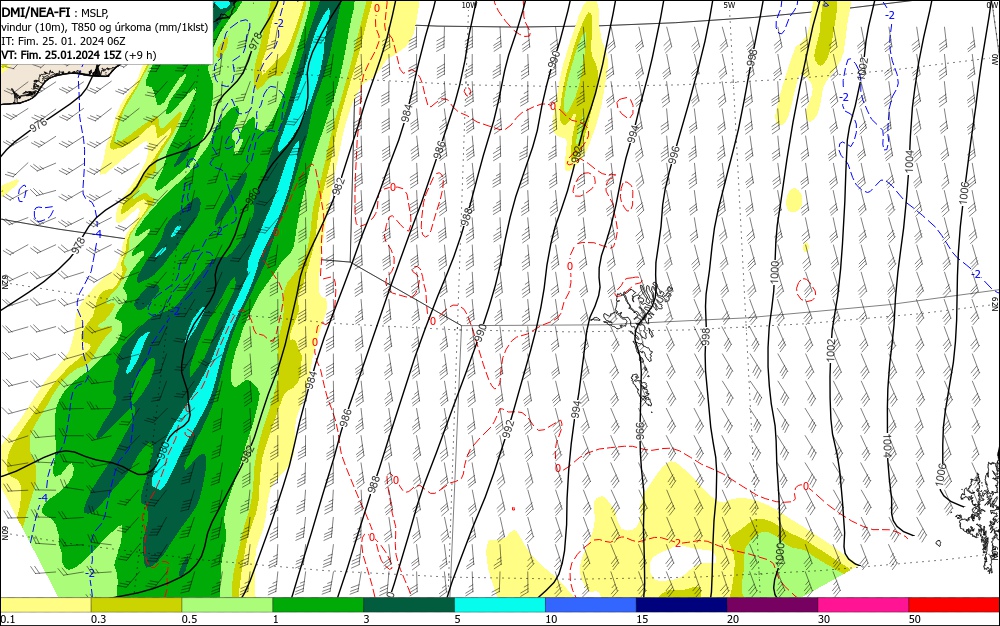
Task: Click the '50' legend scale value
Action: (x=915, y=619)
